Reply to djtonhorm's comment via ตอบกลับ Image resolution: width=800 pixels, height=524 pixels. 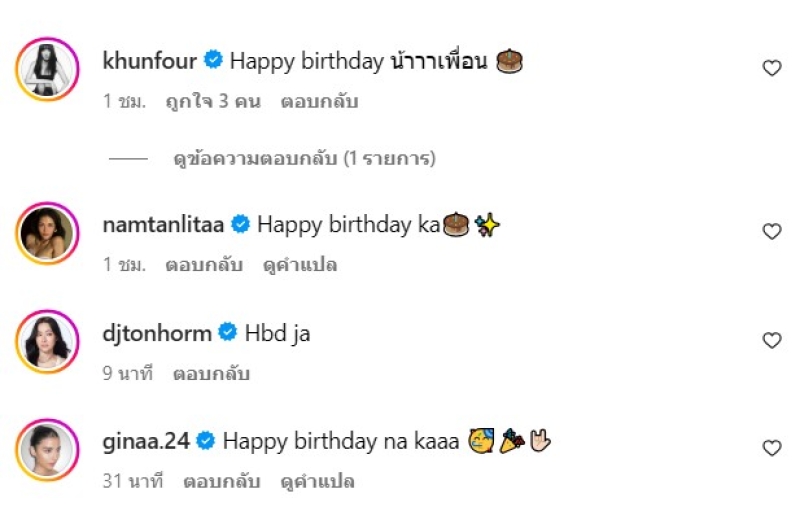coord(211,374)
